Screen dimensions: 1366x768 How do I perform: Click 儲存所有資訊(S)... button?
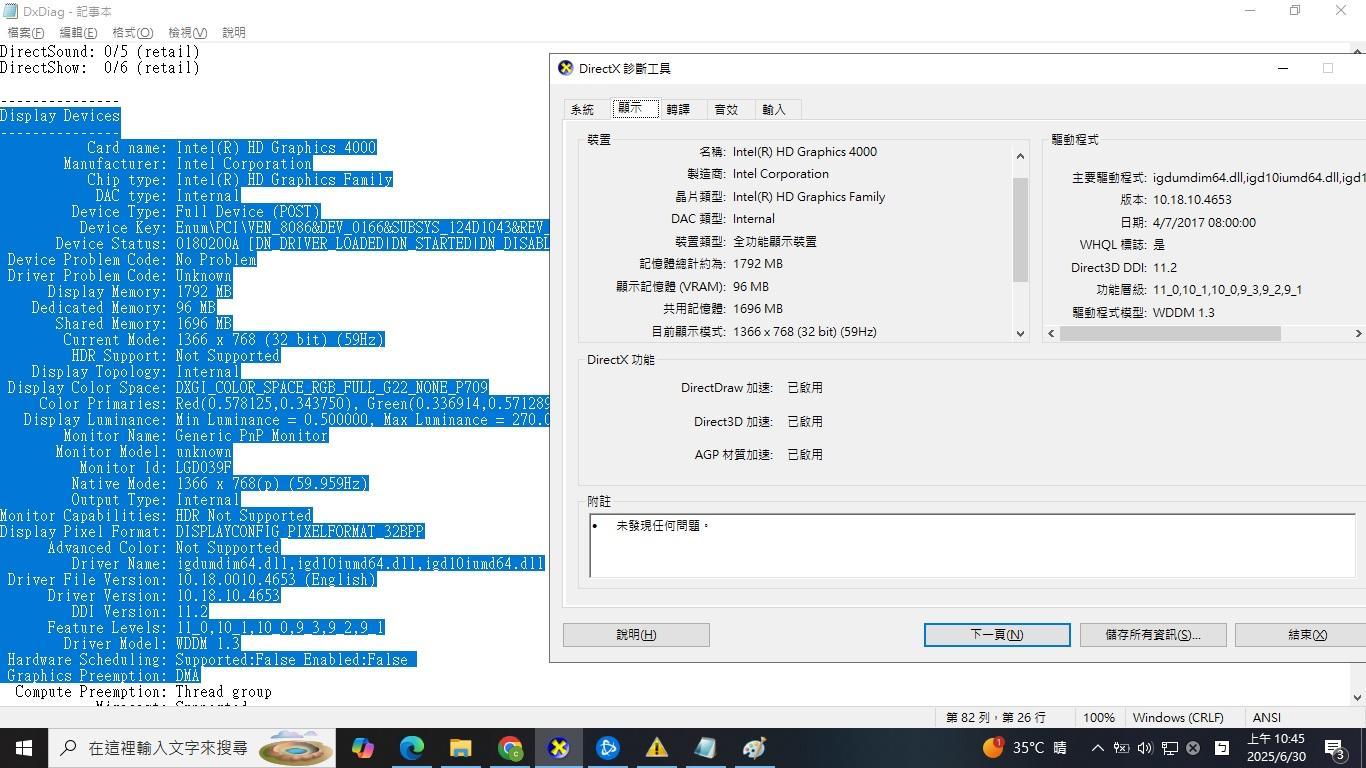[1153, 635]
